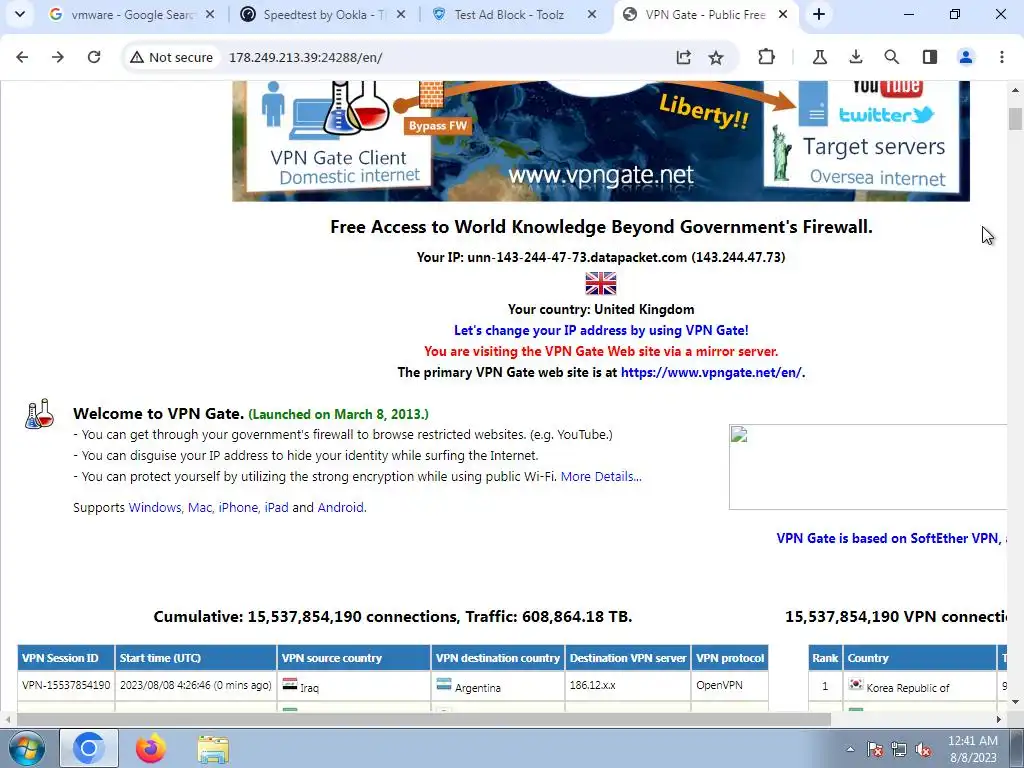The width and height of the screenshot is (1024, 768).
Task: Click the Destination VPN server column header
Action: tap(628, 658)
